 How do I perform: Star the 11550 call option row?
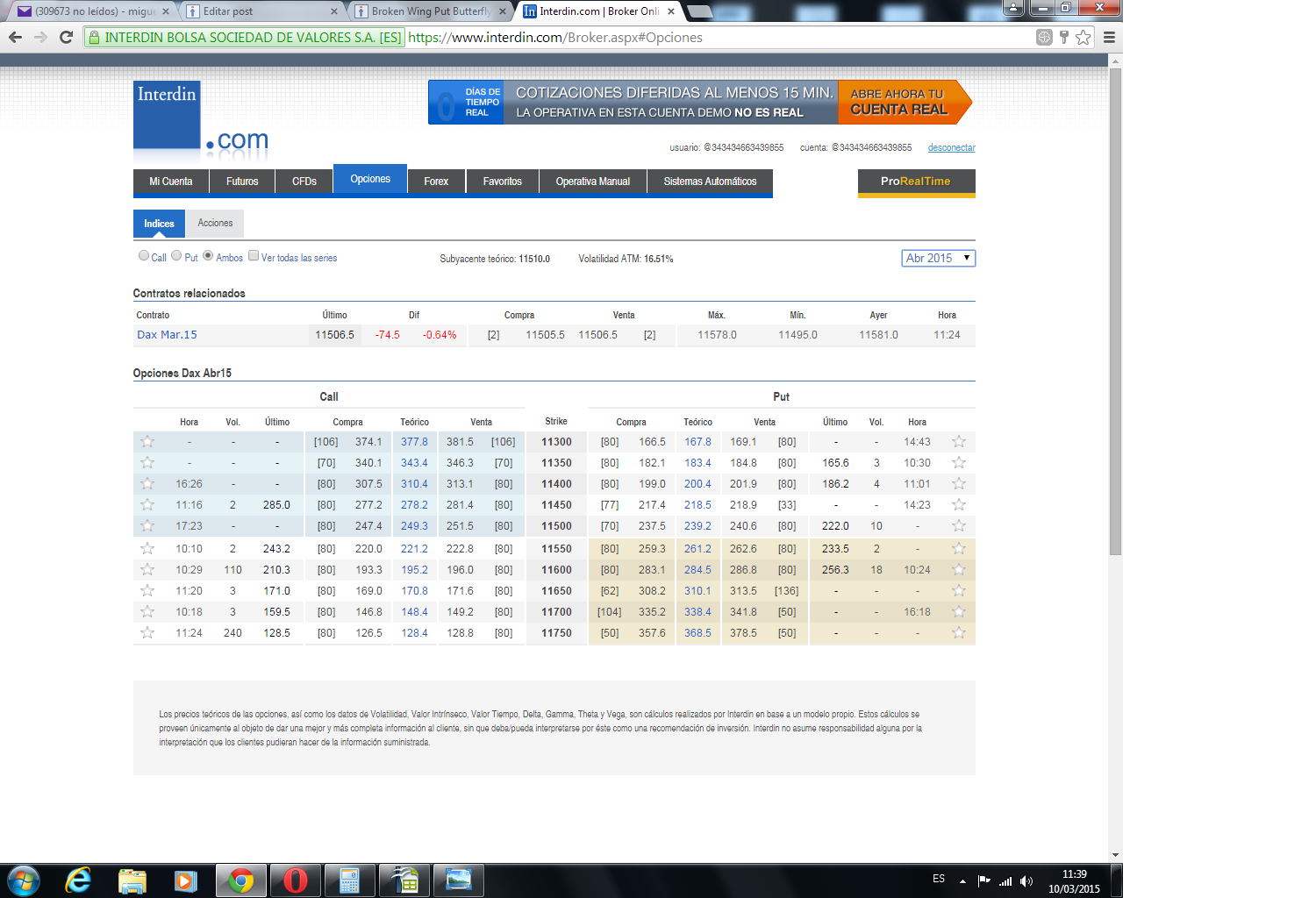click(147, 549)
